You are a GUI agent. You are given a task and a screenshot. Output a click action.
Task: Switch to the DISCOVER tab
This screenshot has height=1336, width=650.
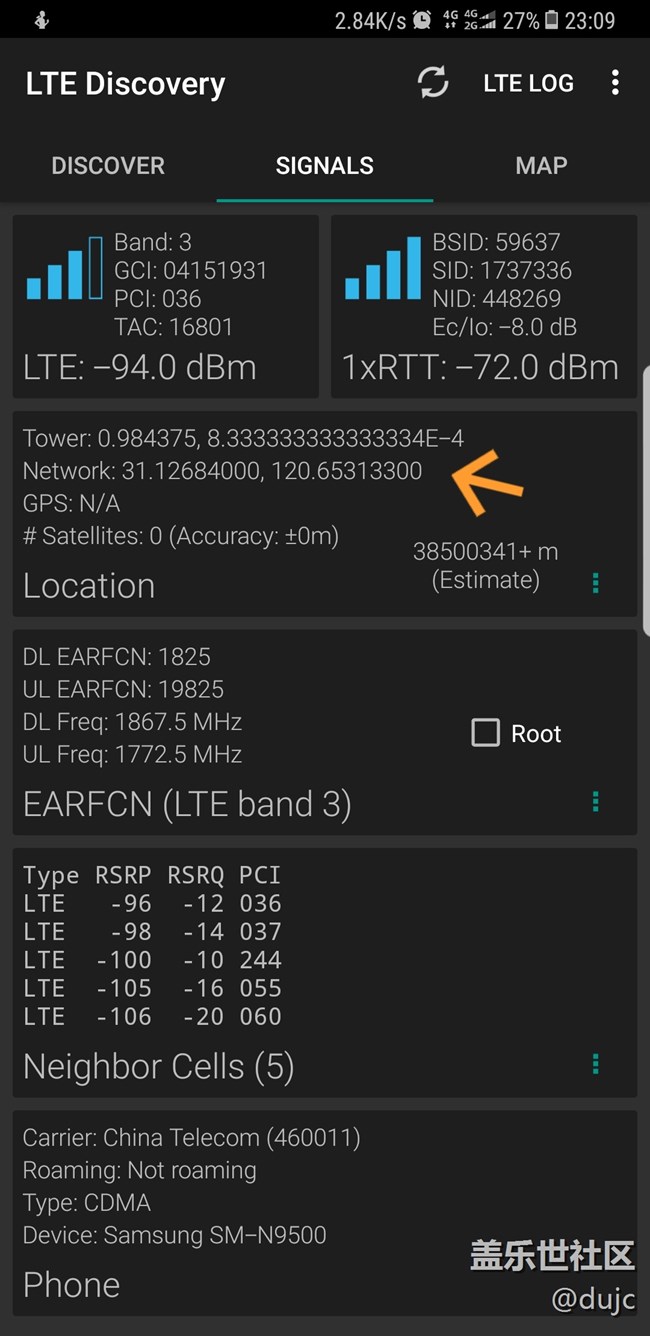coord(108,166)
